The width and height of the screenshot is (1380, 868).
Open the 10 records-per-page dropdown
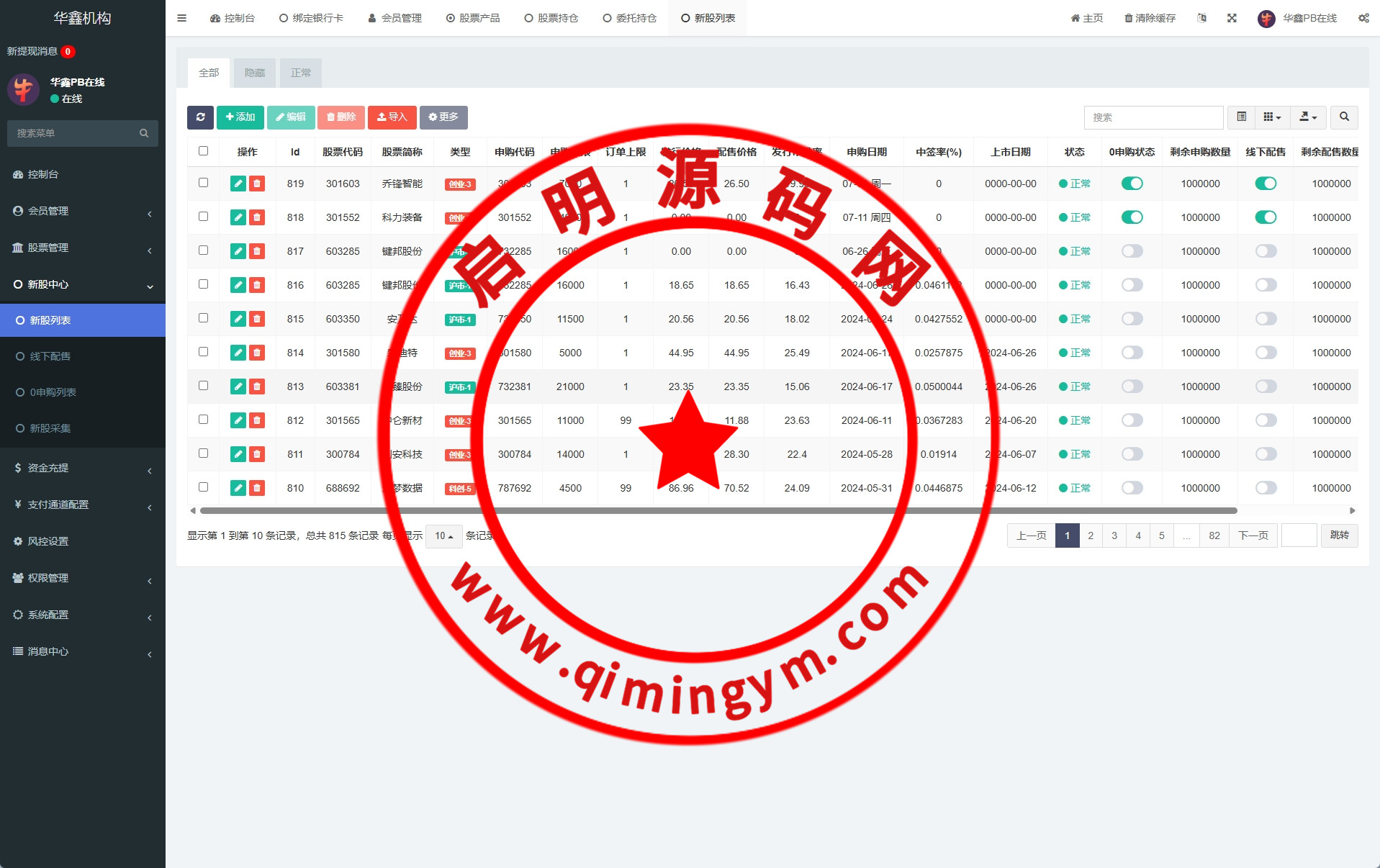click(443, 536)
